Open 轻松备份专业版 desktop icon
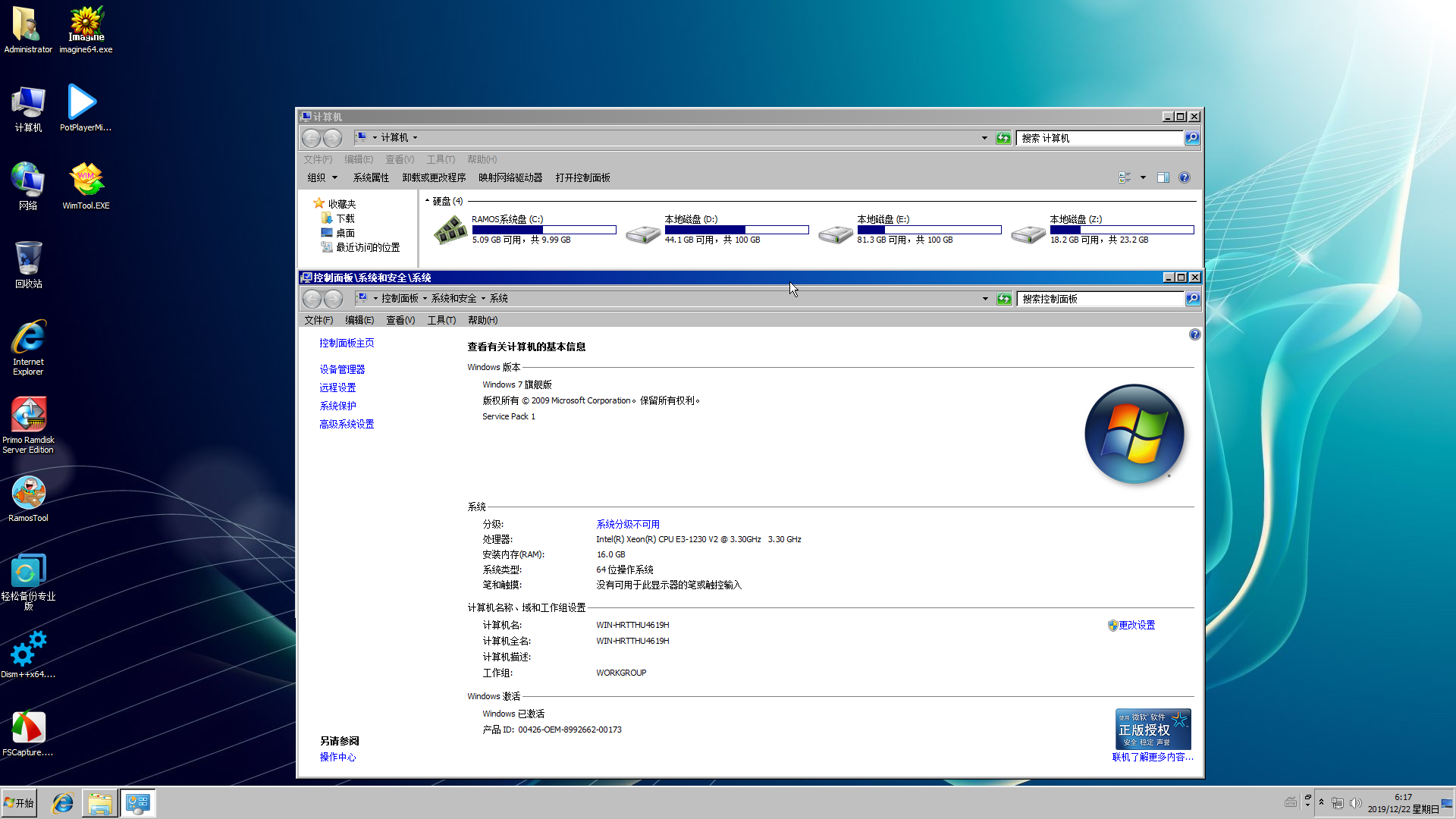This screenshot has height=819, width=1456. coord(28,582)
